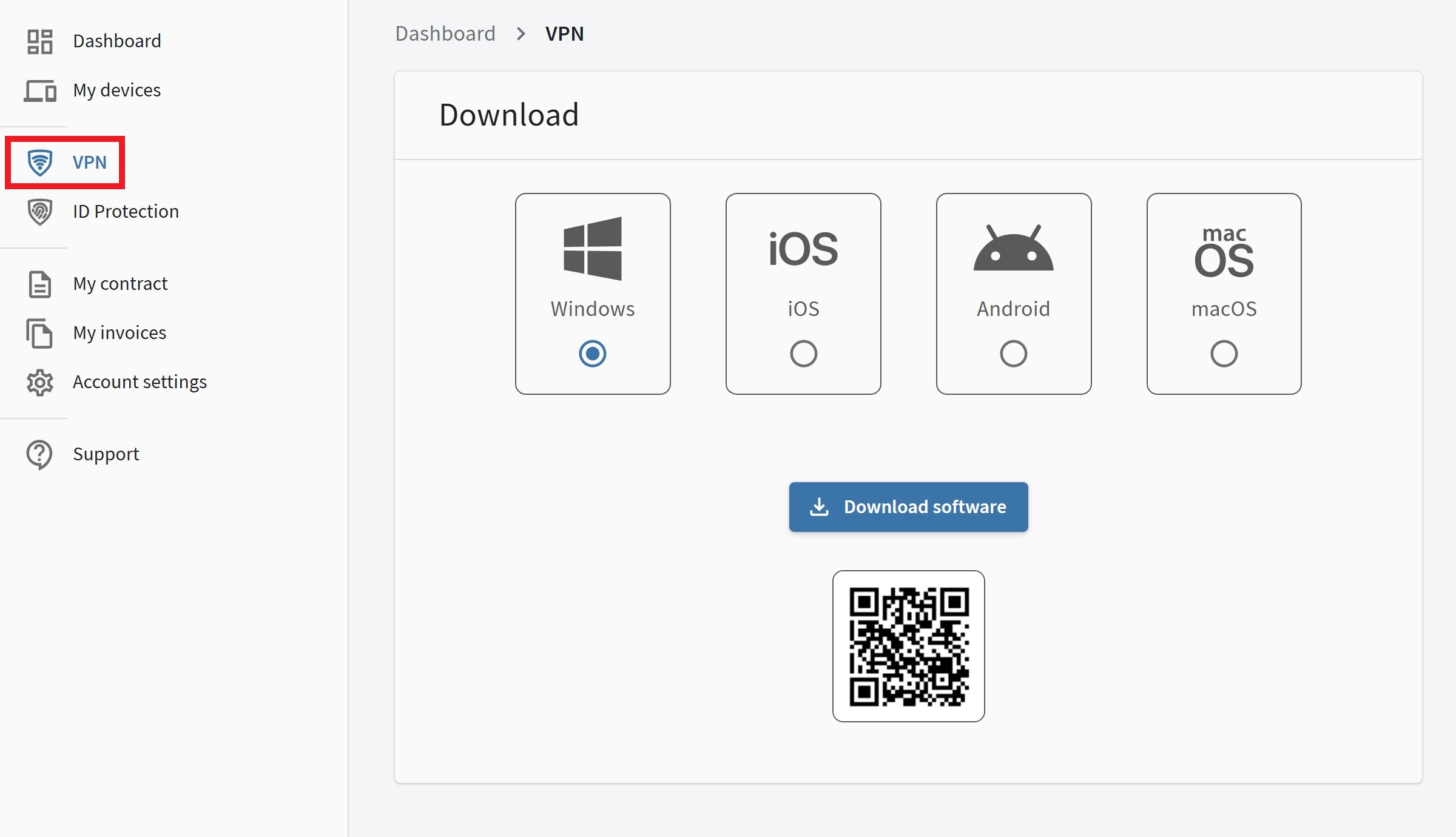Select the iOS radio button
This screenshot has height=837, width=1456.
[803, 354]
